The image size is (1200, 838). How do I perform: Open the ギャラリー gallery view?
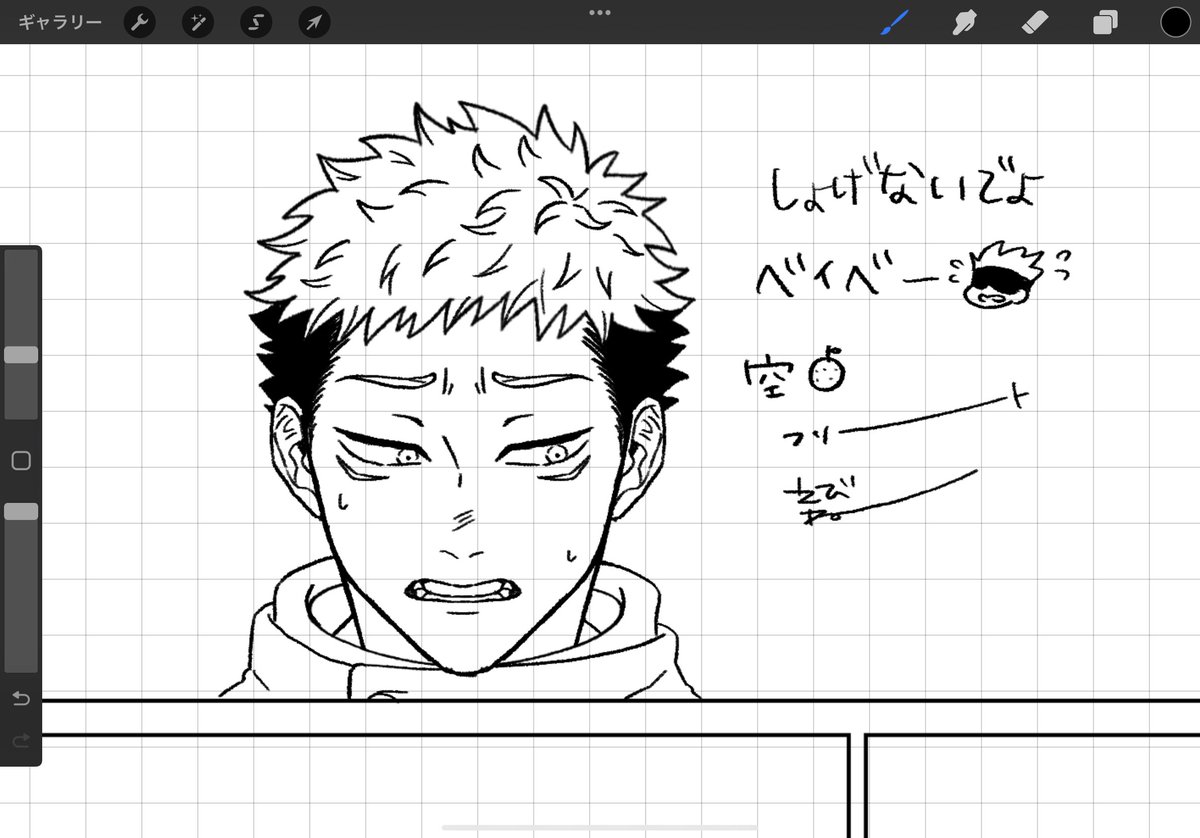click(x=60, y=22)
